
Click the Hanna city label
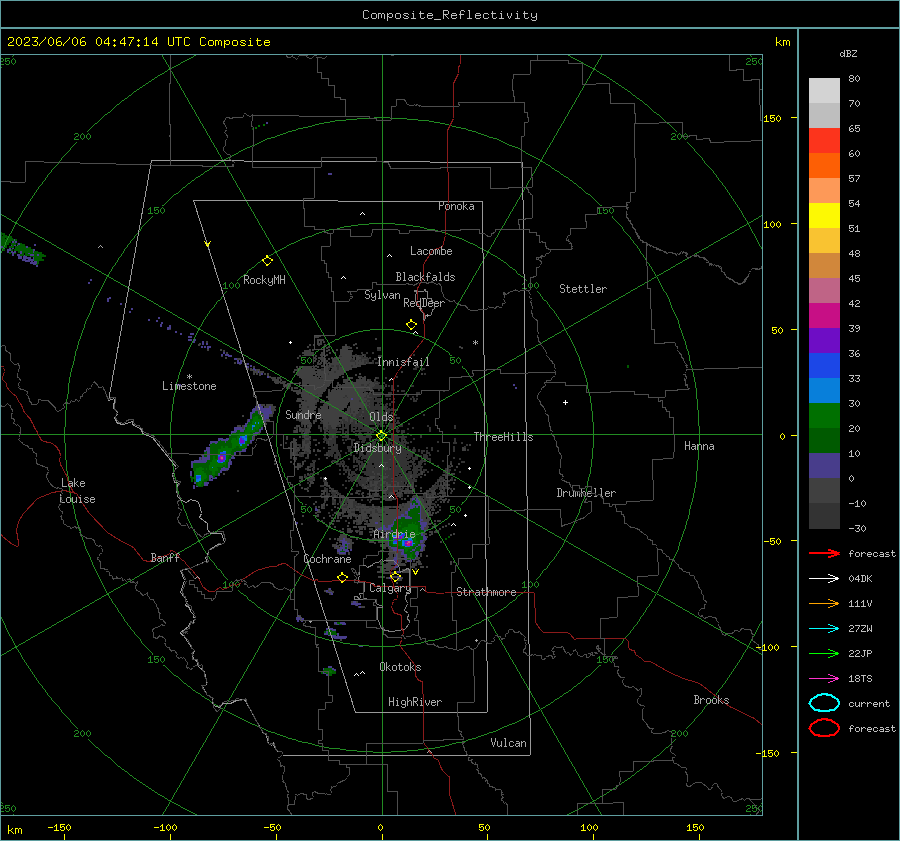tap(699, 446)
